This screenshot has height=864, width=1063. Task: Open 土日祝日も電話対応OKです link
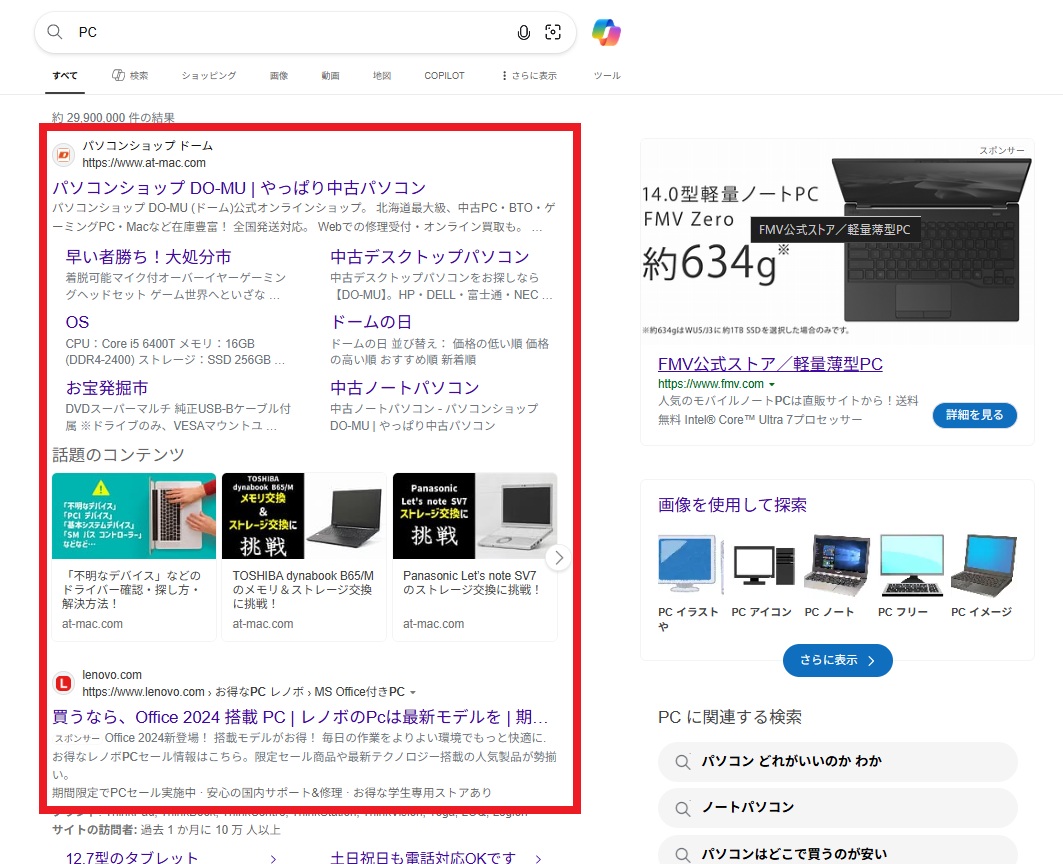pyautogui.click(x=423, y=858)
